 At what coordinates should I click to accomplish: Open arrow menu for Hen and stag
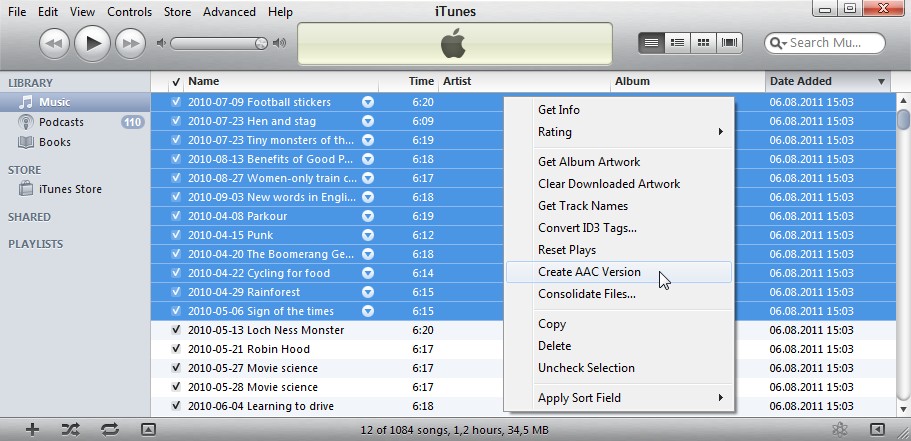(368, 121)
